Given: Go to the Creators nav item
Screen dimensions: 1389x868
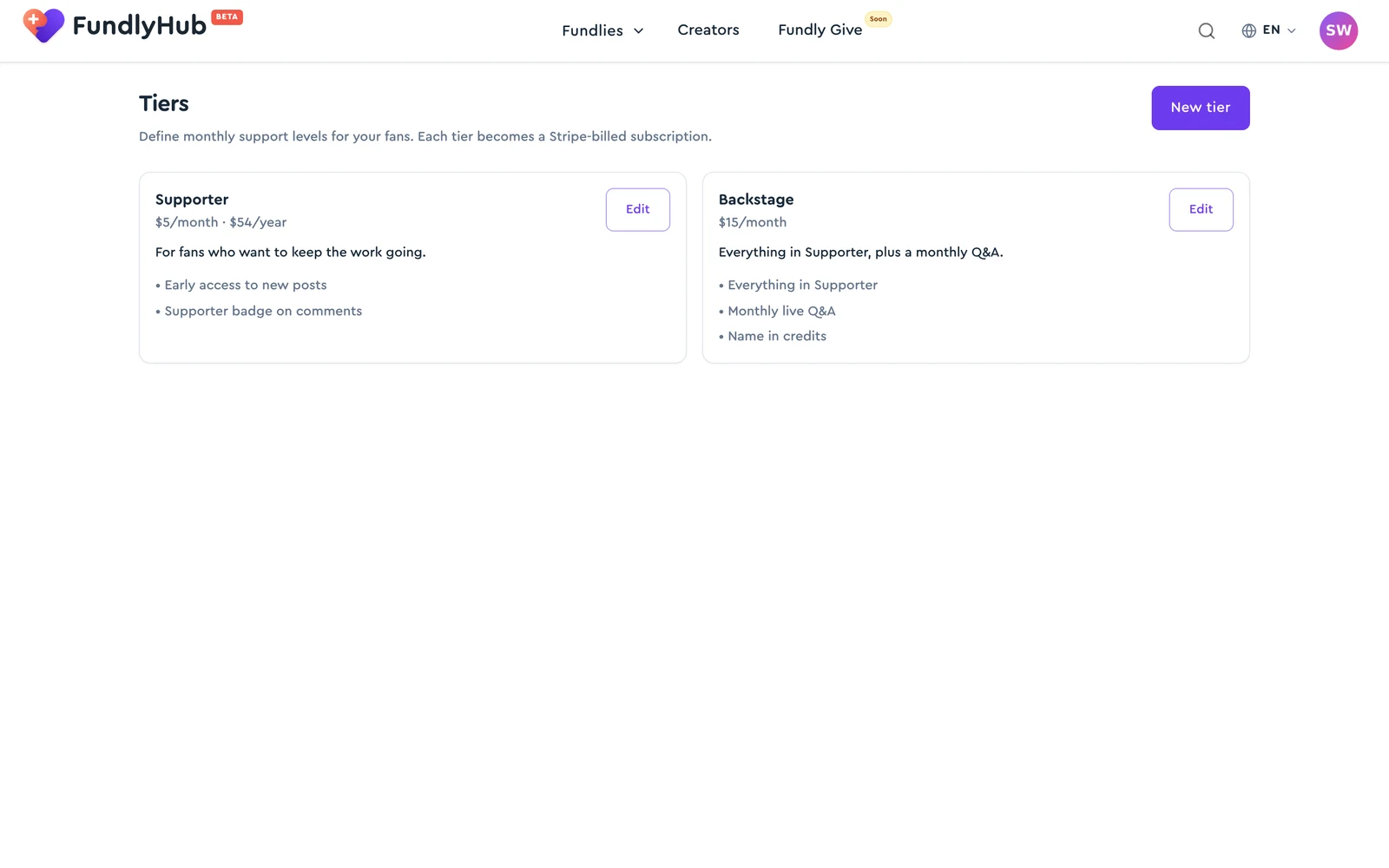Looking at the screenshot, I should click(x=708, y=30).
